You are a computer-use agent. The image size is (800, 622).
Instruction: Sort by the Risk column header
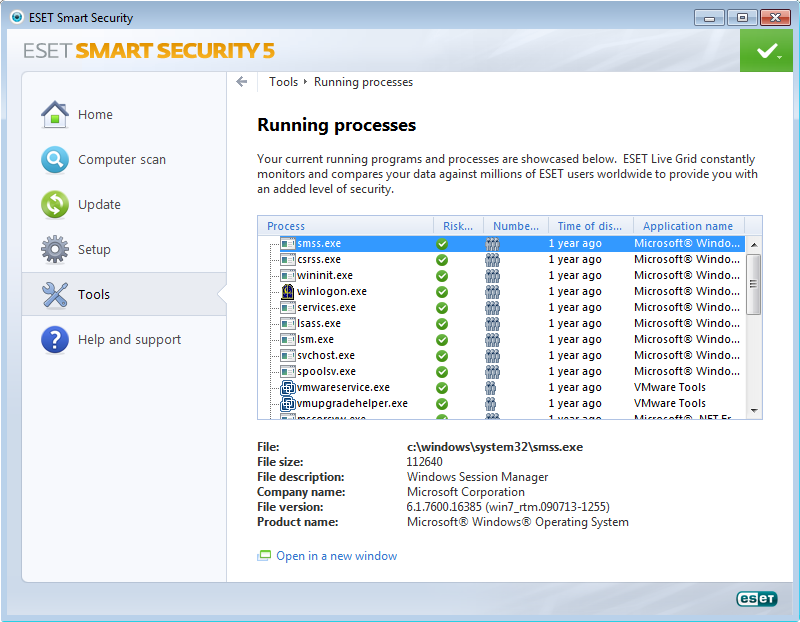(x=458, y=226)
